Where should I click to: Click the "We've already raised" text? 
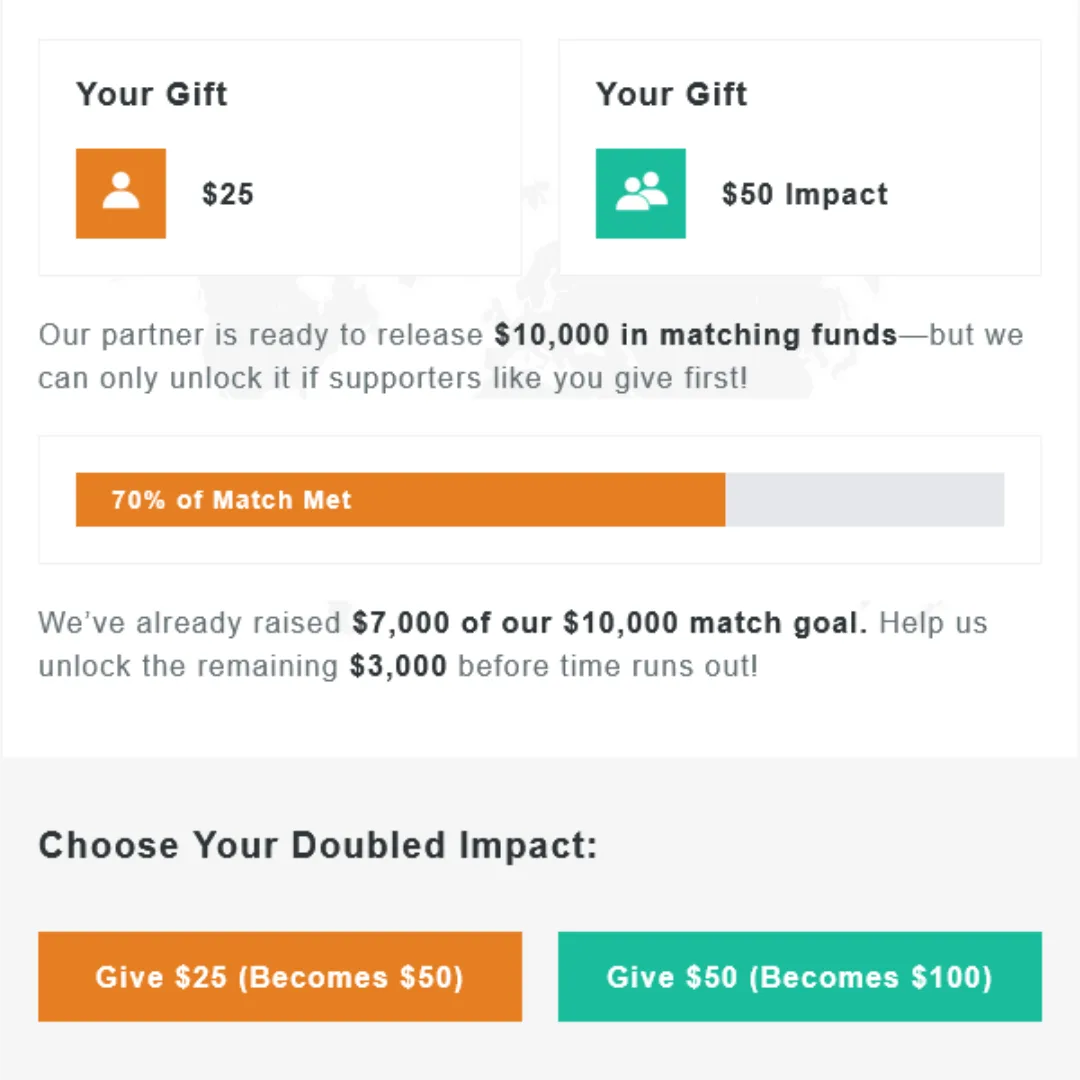[190, 623]
